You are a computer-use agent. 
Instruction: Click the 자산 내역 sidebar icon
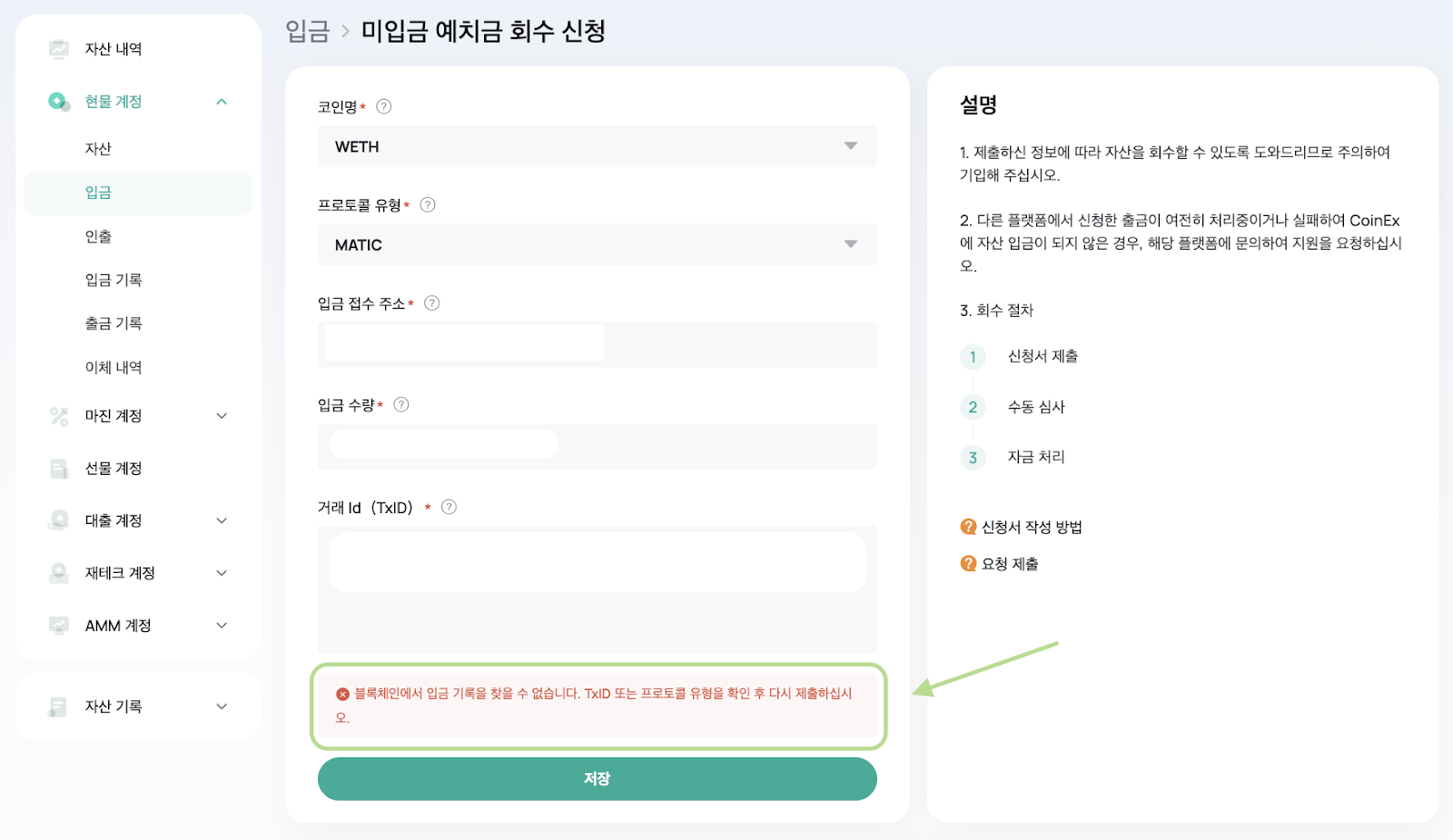pos(59,49)
